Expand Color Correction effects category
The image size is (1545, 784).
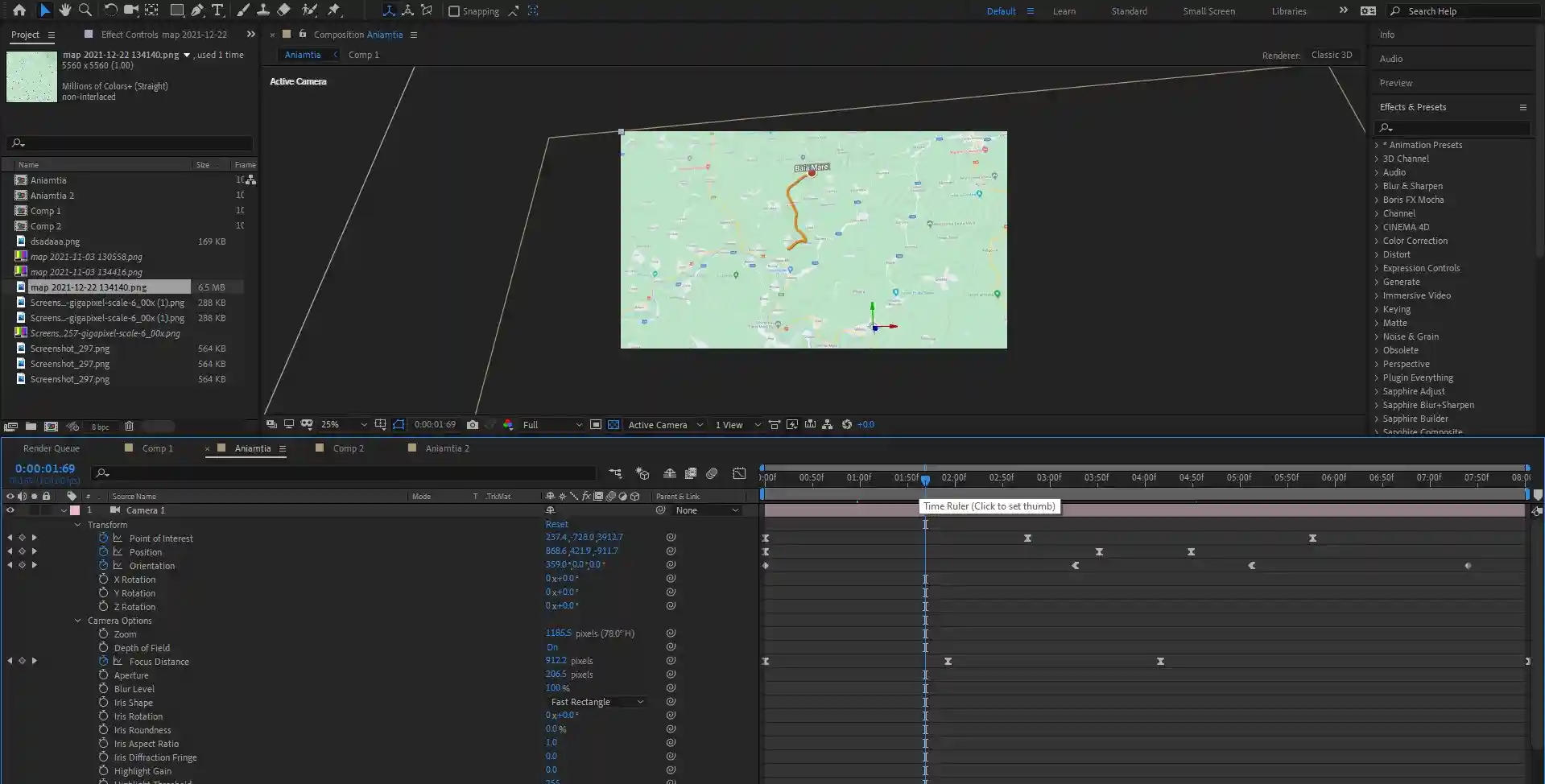[1376, 241]
